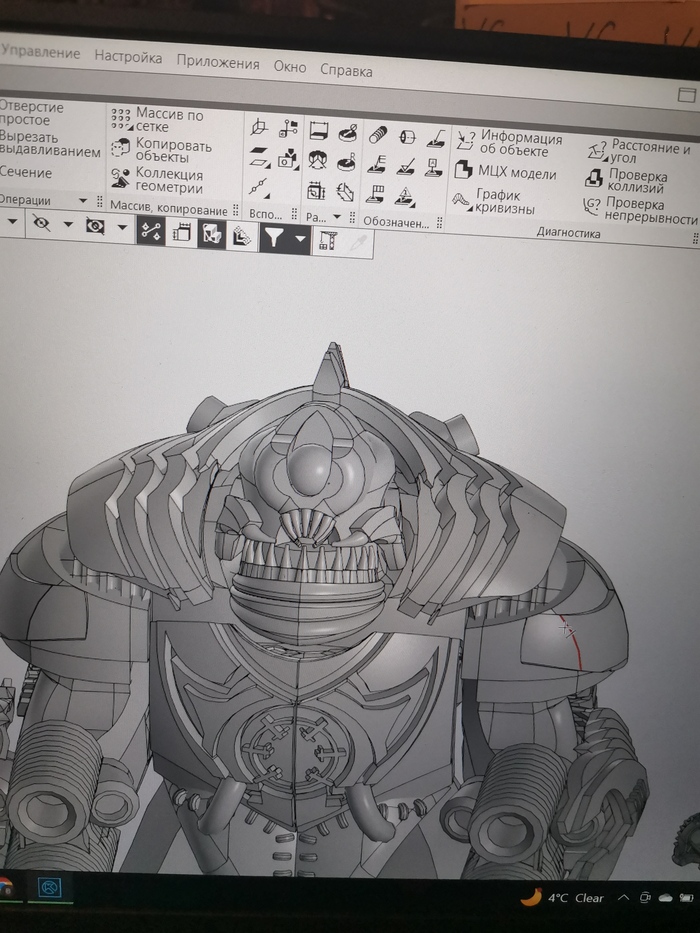Select the Копировать объекты tool
This screenshot has width=700, height=933.
click(x=160, y=150)
